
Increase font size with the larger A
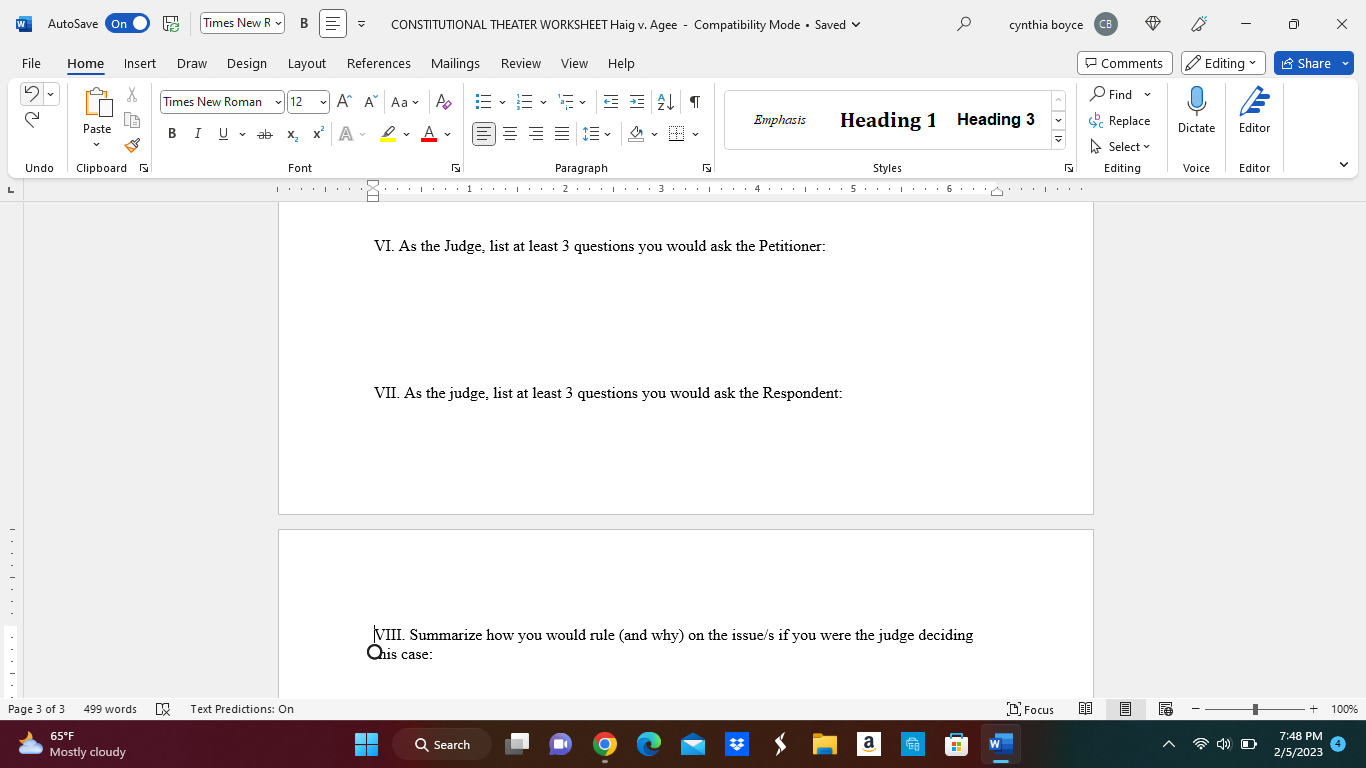tap(344, 102)
